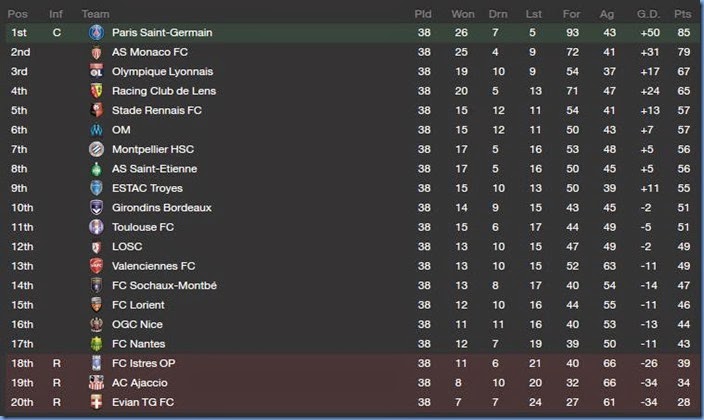Click the Paris Saint-Germain club crest
This screenshot has height=420, width=704.
pyautogui.click(x=96, y=33)
